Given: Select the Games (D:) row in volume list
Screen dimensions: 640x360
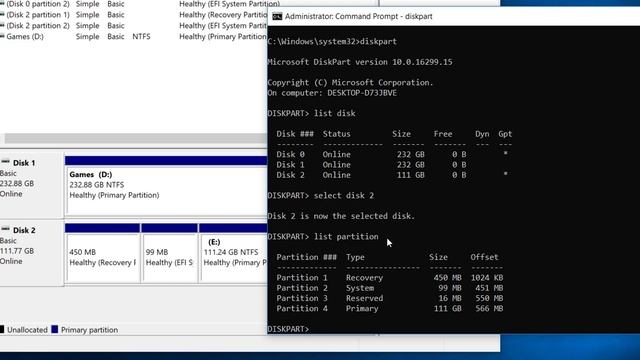Looking at the screenshot, I should pos(133,37).
